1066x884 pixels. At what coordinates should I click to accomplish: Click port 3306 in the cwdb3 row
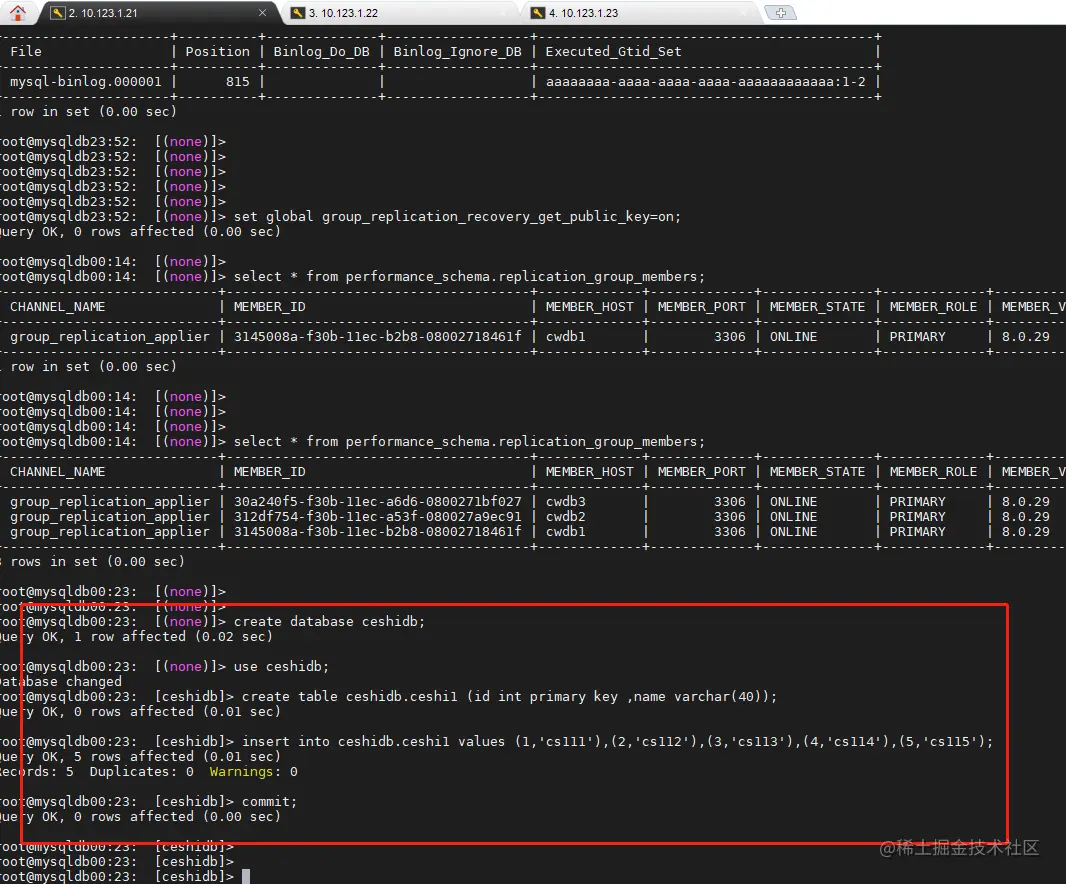pyautogui.click(x=729, y=502)
